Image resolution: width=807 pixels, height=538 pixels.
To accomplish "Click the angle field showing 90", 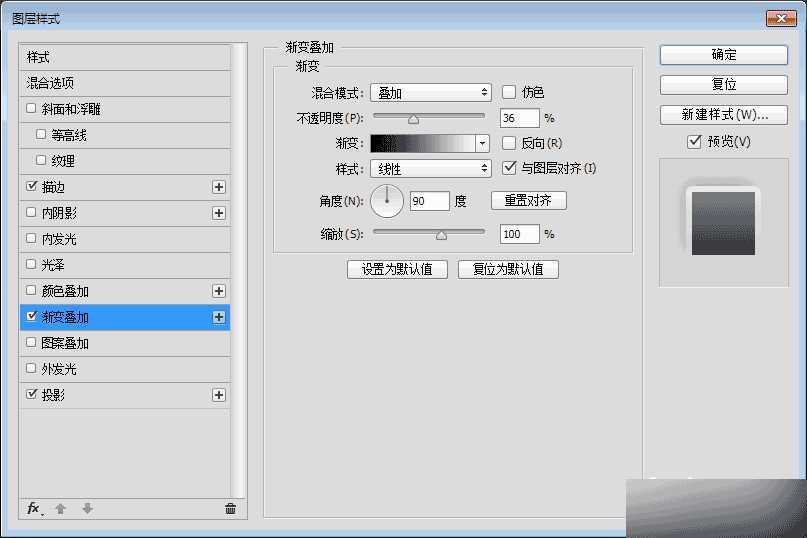I will pos(430,201).
